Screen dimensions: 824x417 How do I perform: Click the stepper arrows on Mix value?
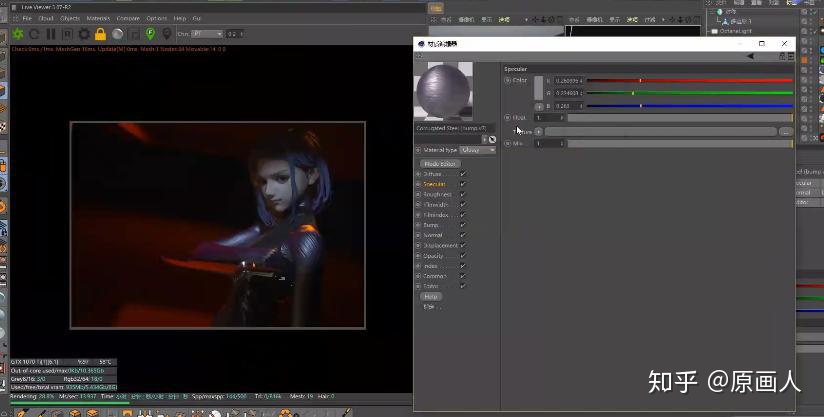click(562, 143)
